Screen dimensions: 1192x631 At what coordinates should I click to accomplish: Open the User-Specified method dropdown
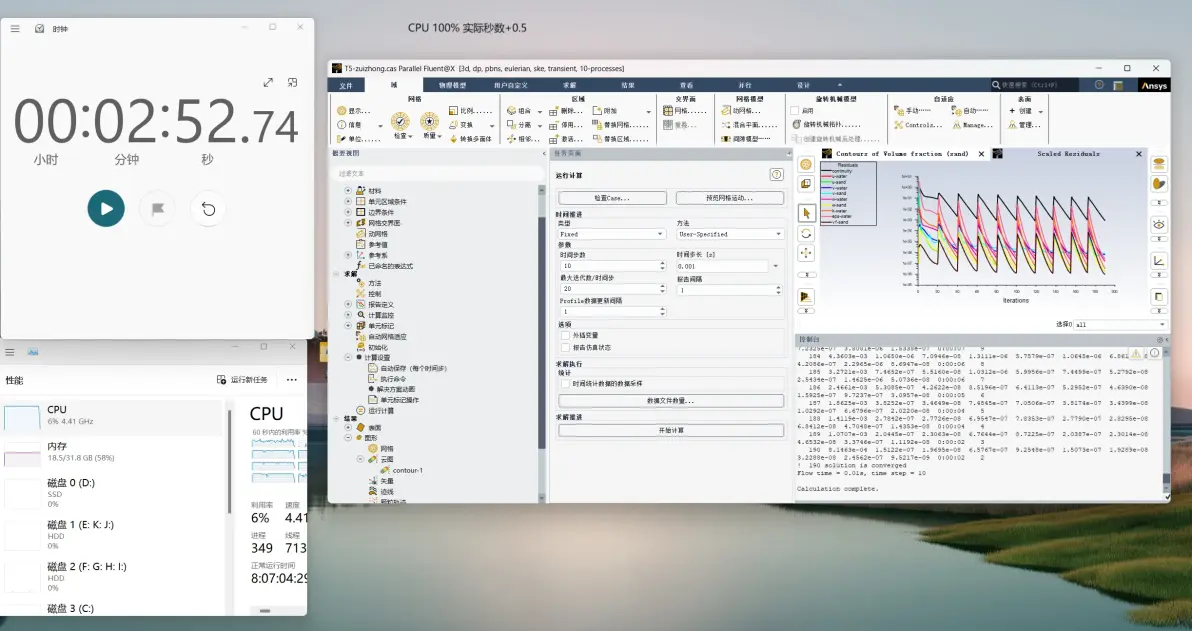coord(730,234)
